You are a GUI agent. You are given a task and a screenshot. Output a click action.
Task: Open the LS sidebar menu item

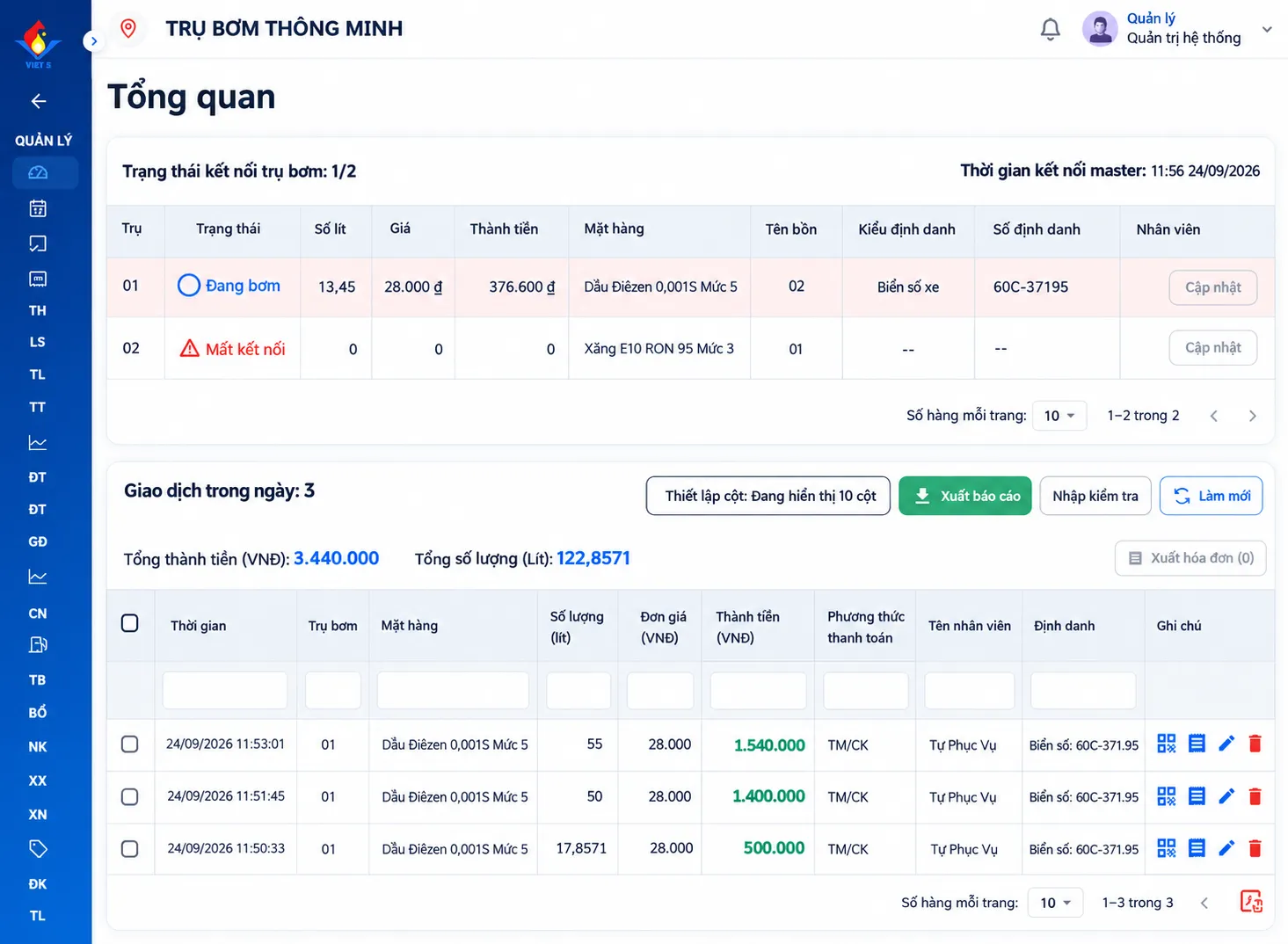[x=38, y=342]
